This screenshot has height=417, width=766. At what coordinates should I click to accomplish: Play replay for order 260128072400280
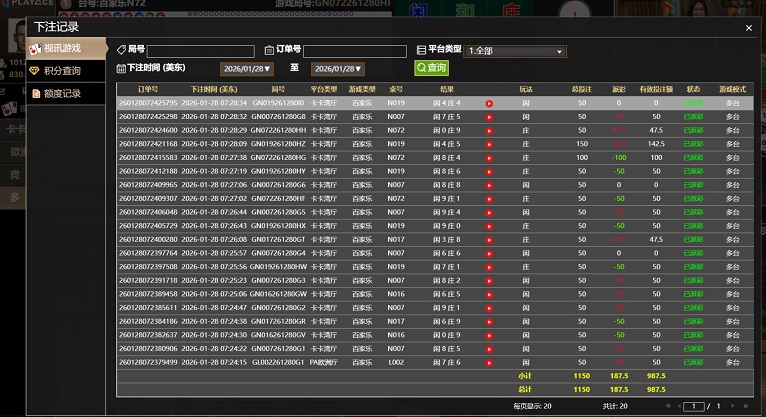pyautogui.click(x=489, y=239)
